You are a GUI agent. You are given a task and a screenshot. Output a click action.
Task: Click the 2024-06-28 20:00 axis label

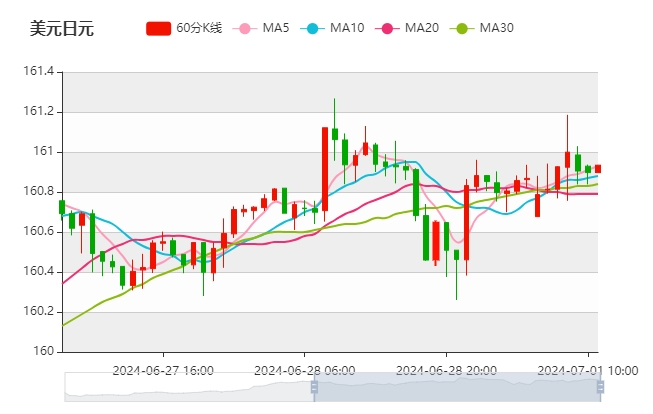point(446,370)
